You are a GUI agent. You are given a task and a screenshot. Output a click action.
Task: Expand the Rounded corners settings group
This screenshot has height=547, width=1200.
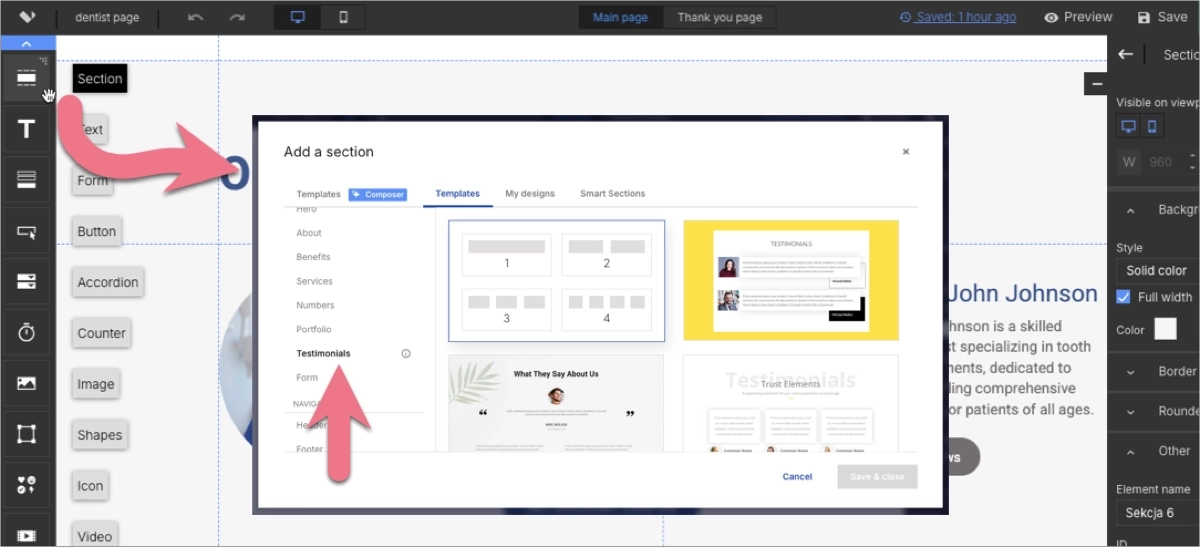(1131, 411)
